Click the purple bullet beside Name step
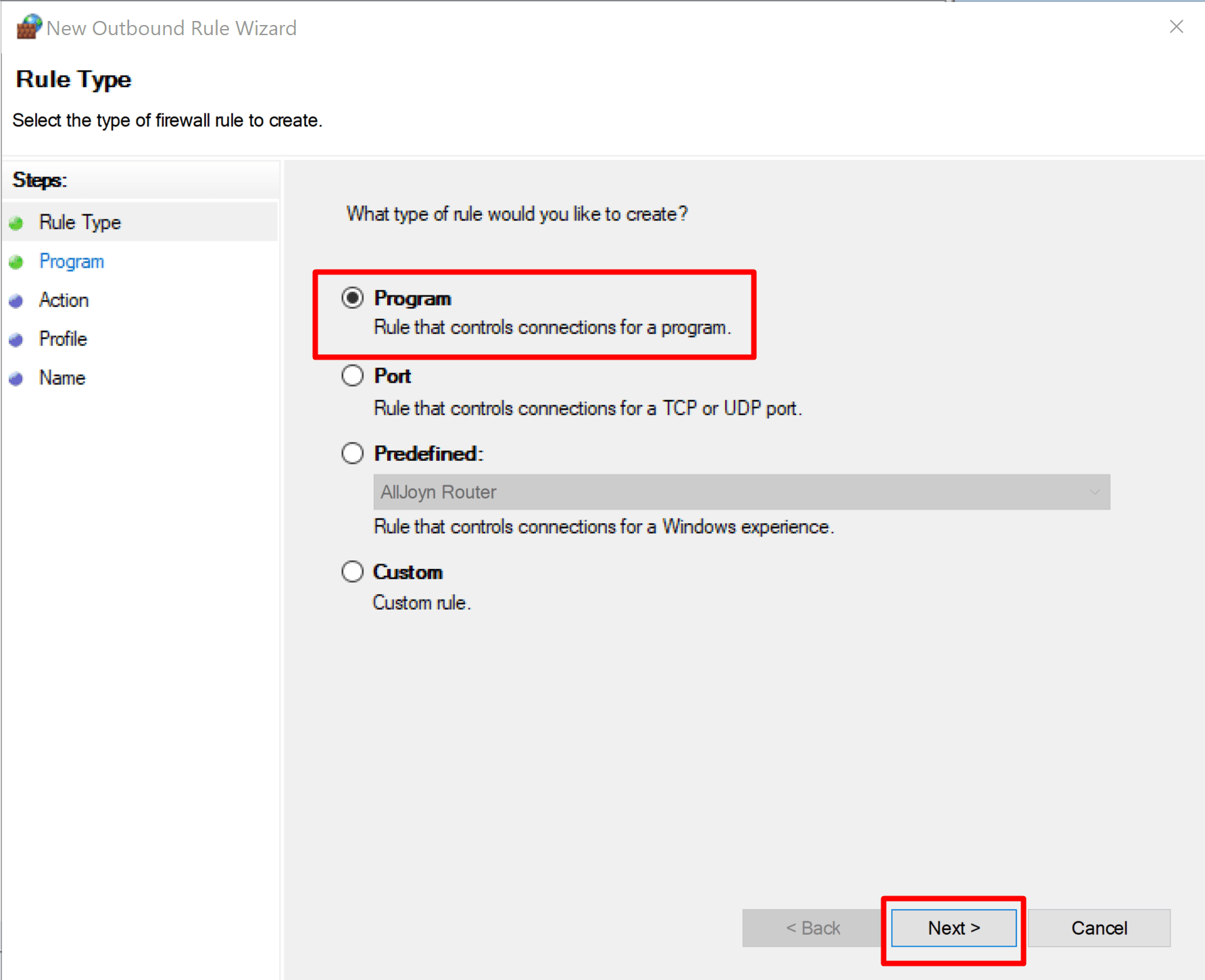Image resolution: width=1205 pixels, height=980 pixels. coord(16,378)
